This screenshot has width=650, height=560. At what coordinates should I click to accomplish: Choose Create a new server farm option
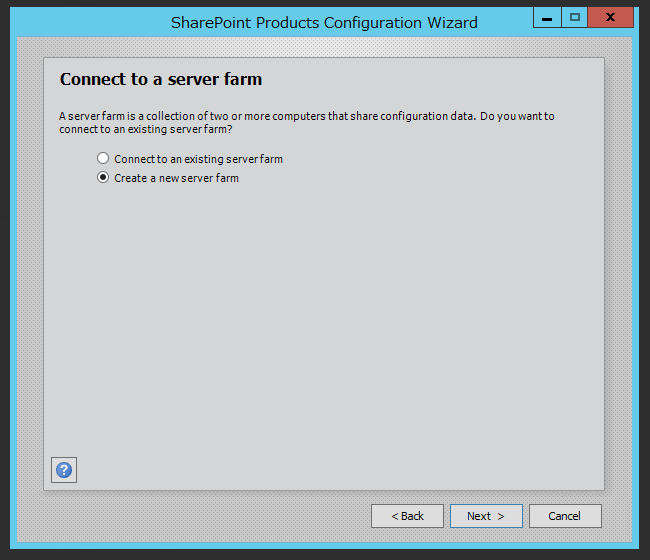tap(168, 178)
